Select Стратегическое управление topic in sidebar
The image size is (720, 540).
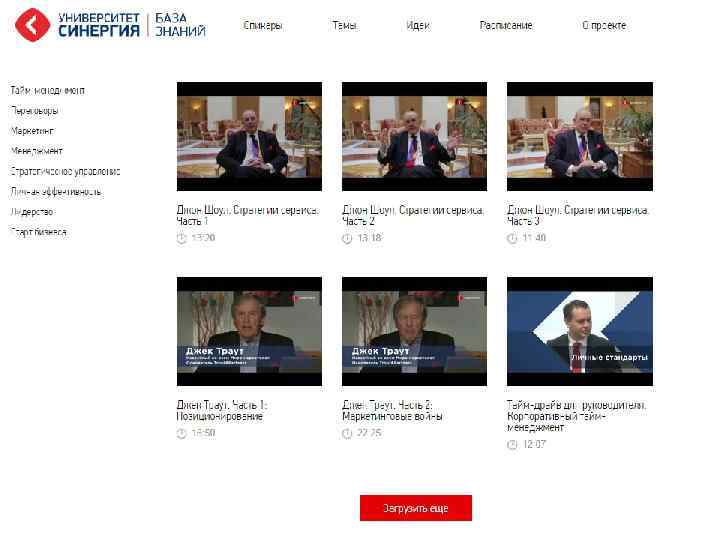coord(65,171)
